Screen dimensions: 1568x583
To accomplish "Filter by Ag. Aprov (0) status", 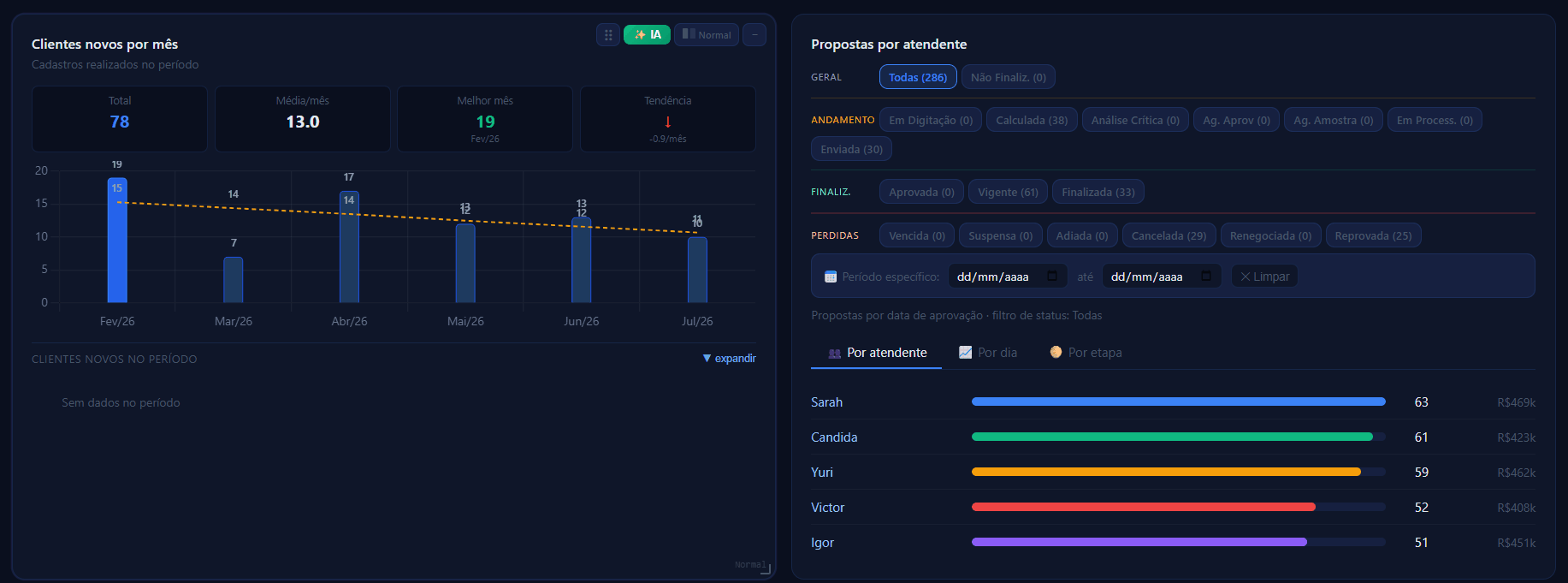I will click(x=1236, y=120).
